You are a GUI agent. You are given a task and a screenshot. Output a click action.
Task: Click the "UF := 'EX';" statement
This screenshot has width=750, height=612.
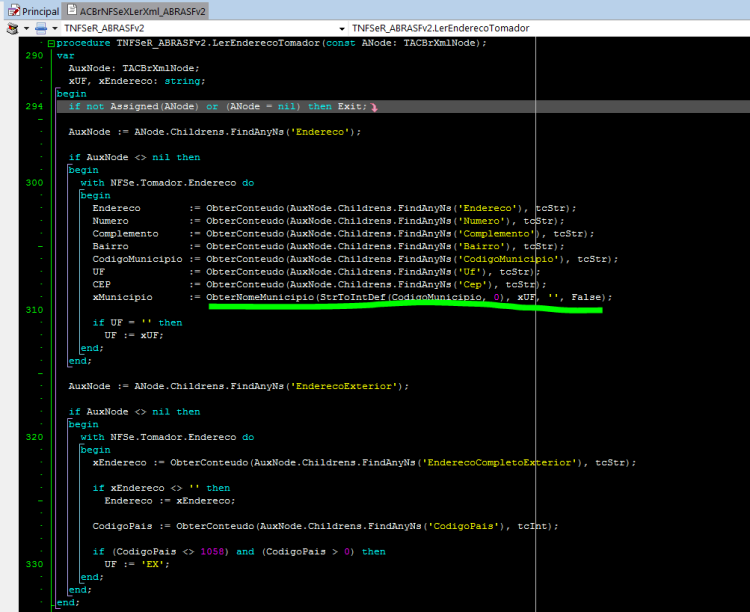point(137,565)
